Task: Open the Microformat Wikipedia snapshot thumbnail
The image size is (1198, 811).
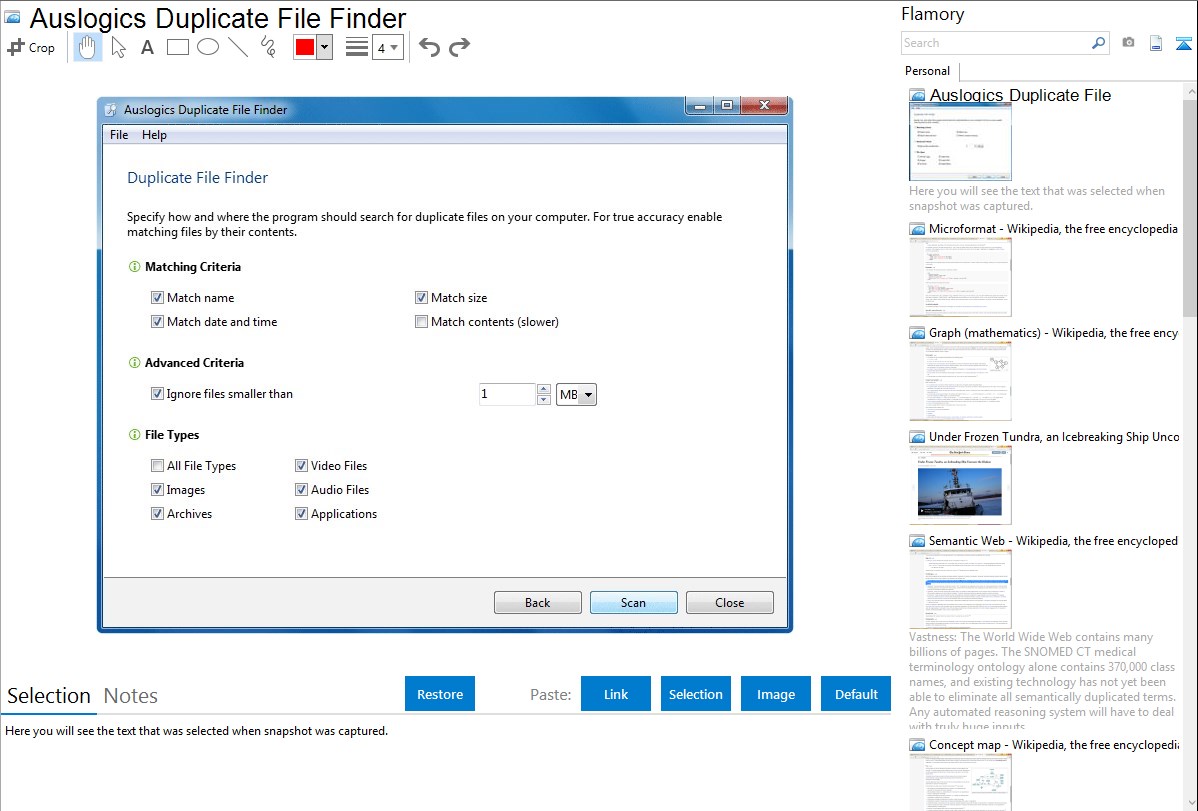Action: [x=960, y=277]
